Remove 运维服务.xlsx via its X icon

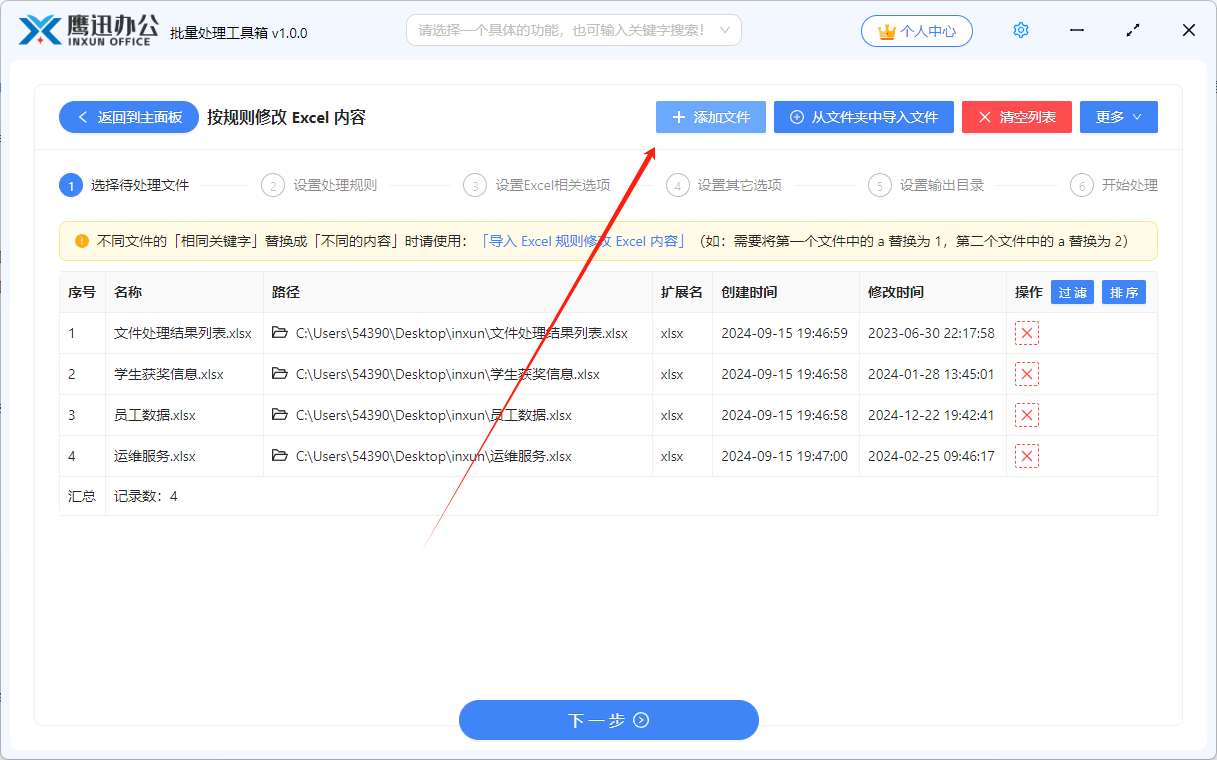tap(1026, 455)
